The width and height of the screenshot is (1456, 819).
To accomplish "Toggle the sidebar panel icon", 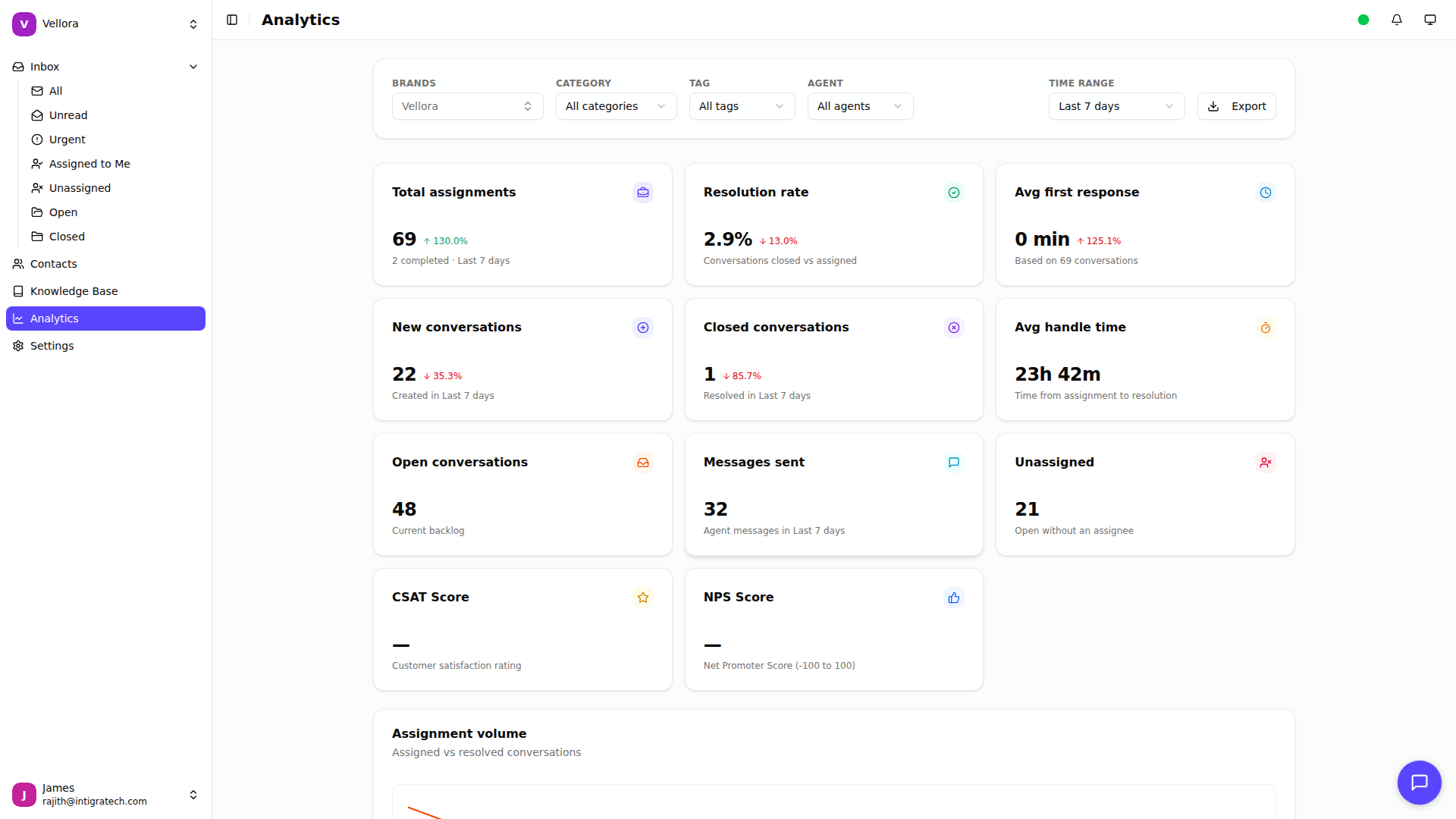I will click(x=232, y=20).
